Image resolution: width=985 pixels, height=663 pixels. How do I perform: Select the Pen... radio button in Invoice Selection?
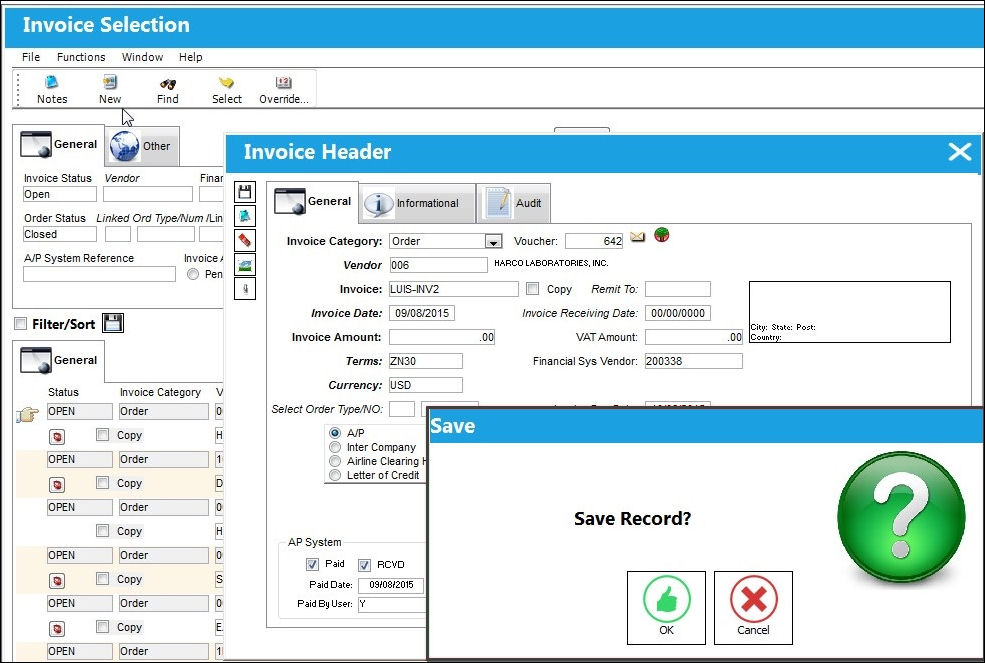(193, 274)
